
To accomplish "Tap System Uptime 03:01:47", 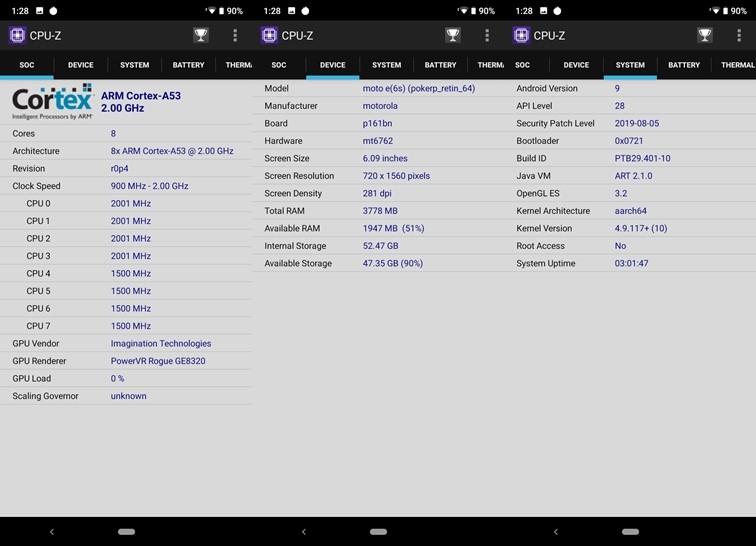I will [x=632, y=263].
